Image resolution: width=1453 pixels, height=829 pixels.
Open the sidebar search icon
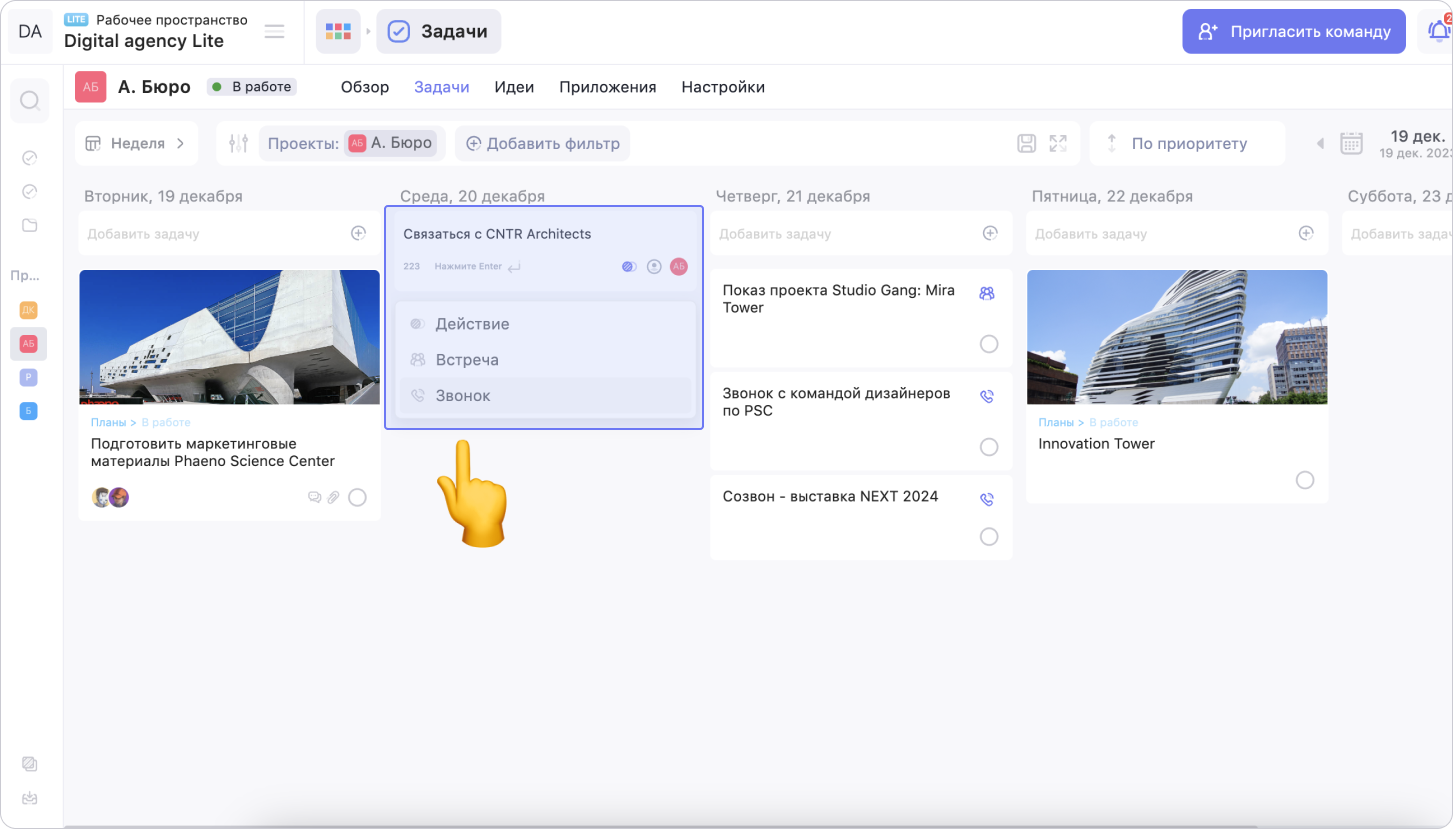[x=30, y=101]
